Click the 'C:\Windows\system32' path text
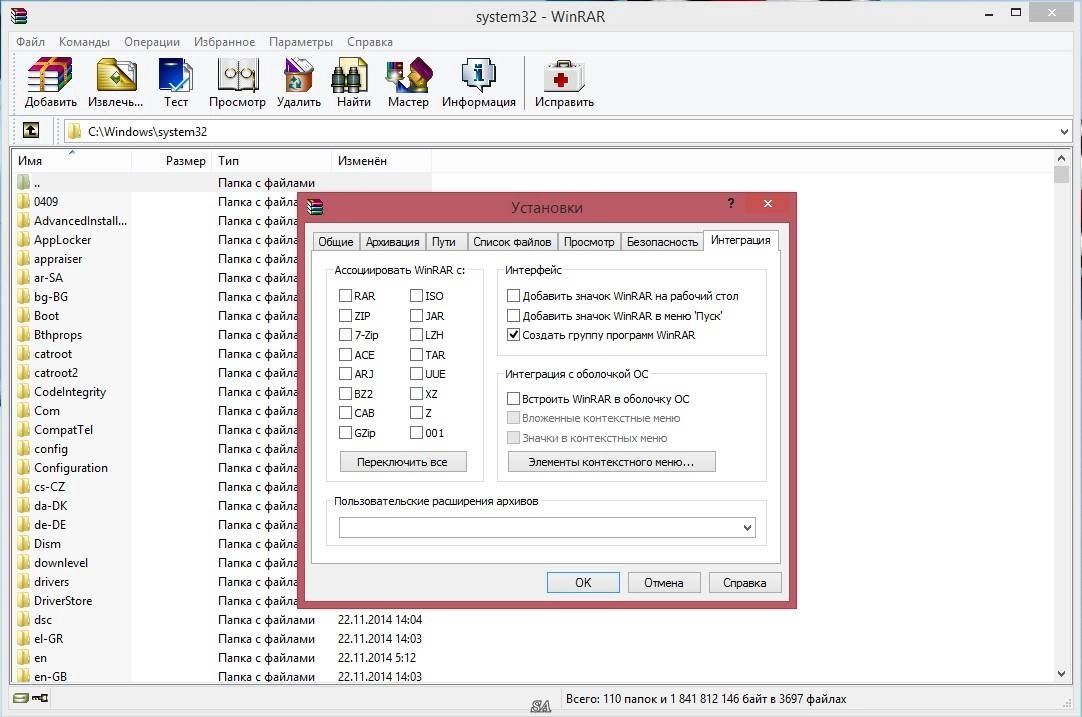Screen dimensions: 1082x717 pos(148,131)
